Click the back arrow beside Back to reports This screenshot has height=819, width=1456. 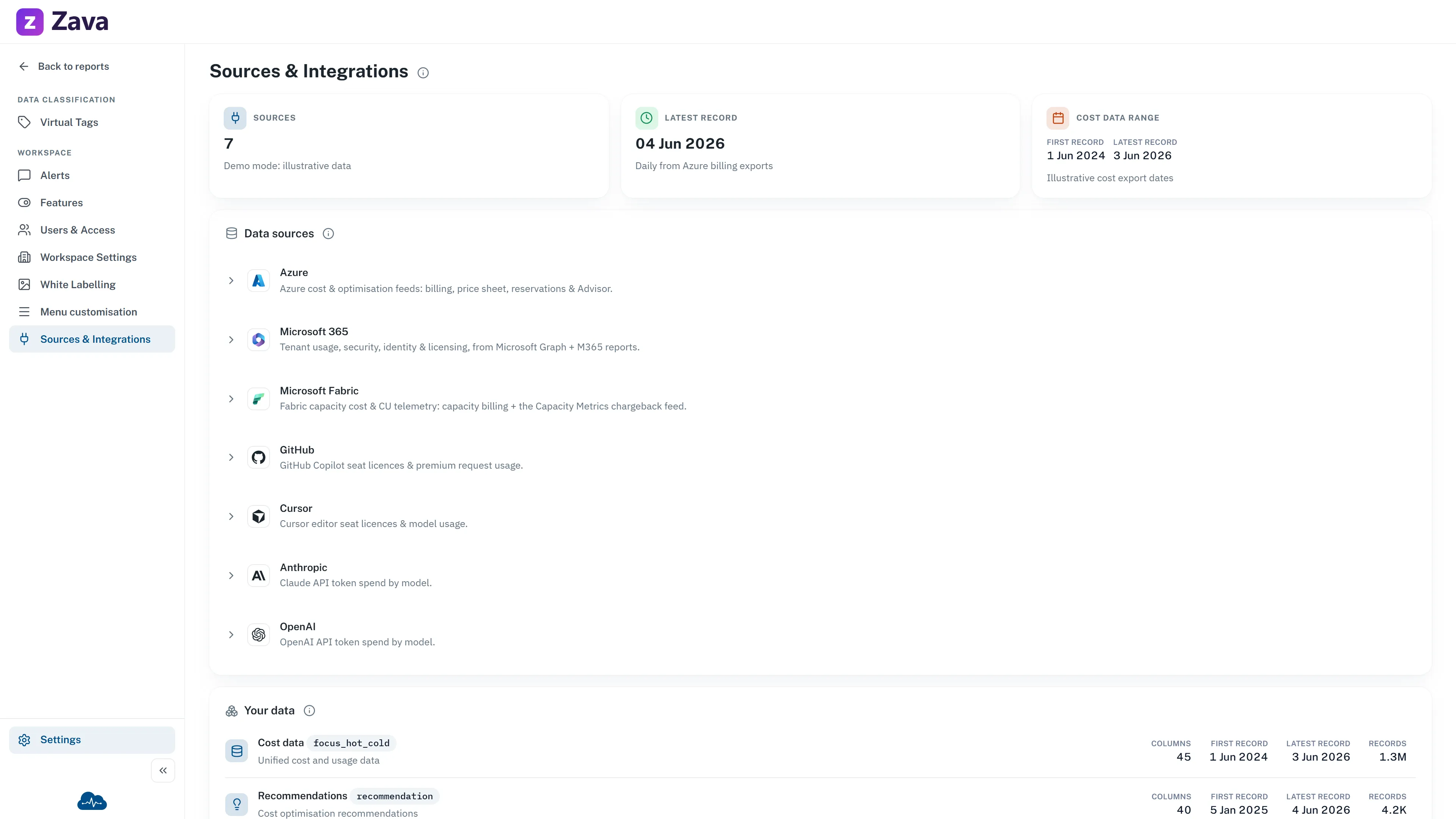pyautogui.click(x=24, y=66)
